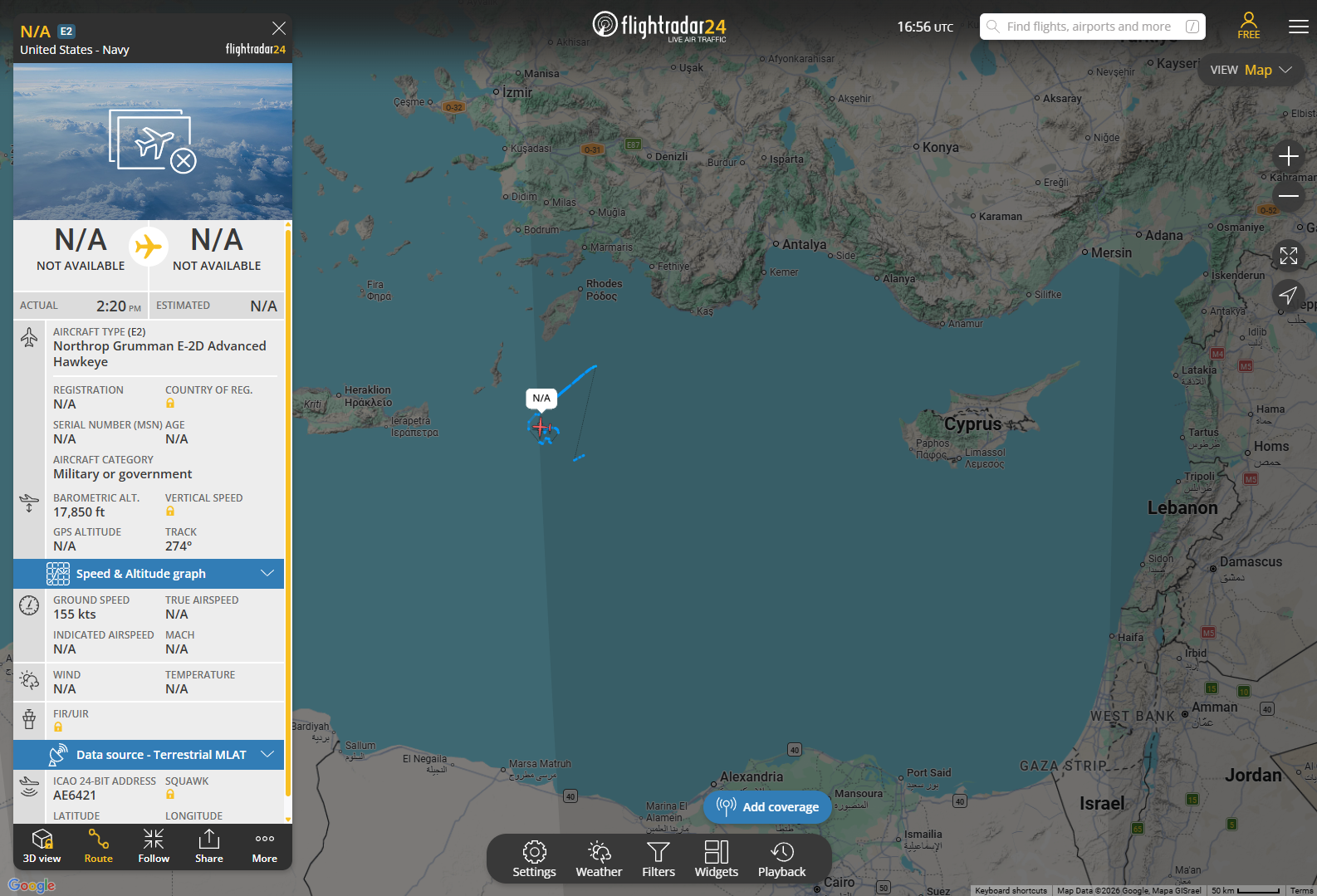
Task: Click the N/A aircraft map label
Action: [x=541, y=399]
